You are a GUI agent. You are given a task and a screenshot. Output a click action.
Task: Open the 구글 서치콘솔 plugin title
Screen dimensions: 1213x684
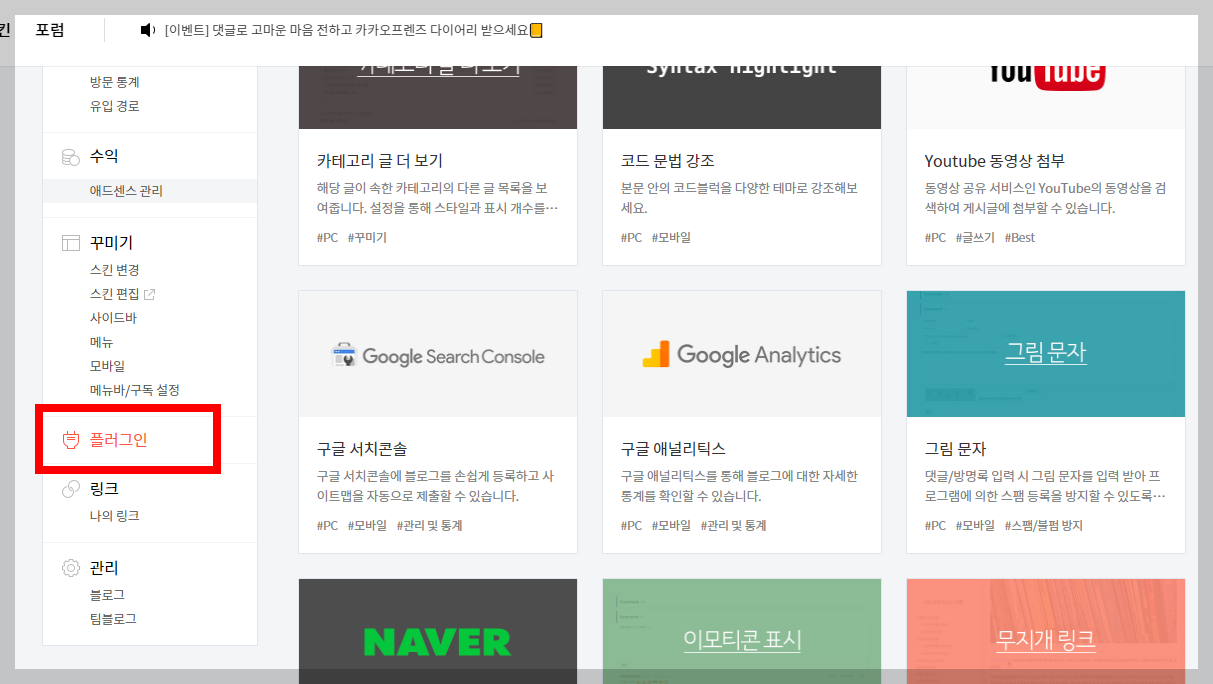point(362,449)
